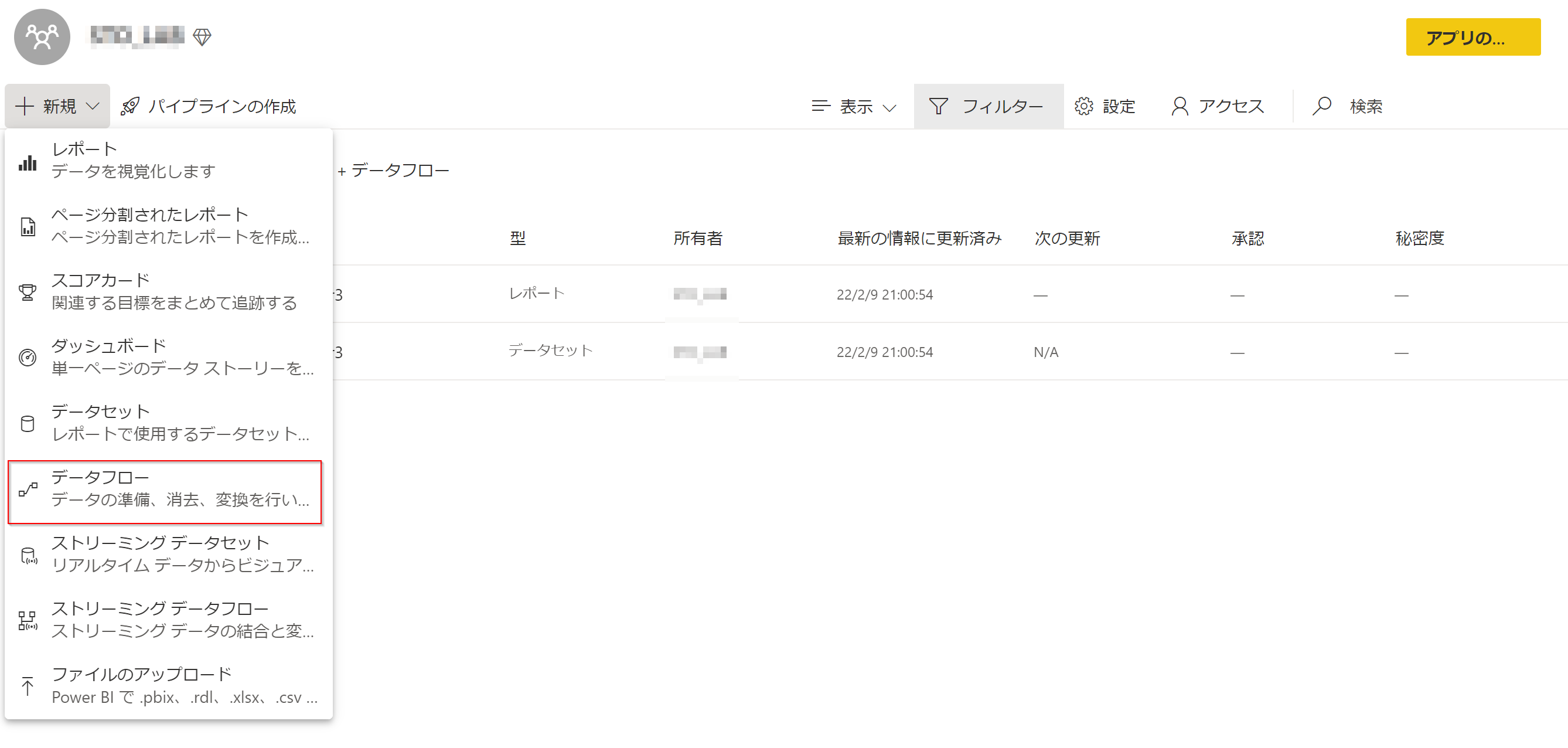Click the データセット row type cell
This screenshot has height=748, width=1568.
[550, 350]
